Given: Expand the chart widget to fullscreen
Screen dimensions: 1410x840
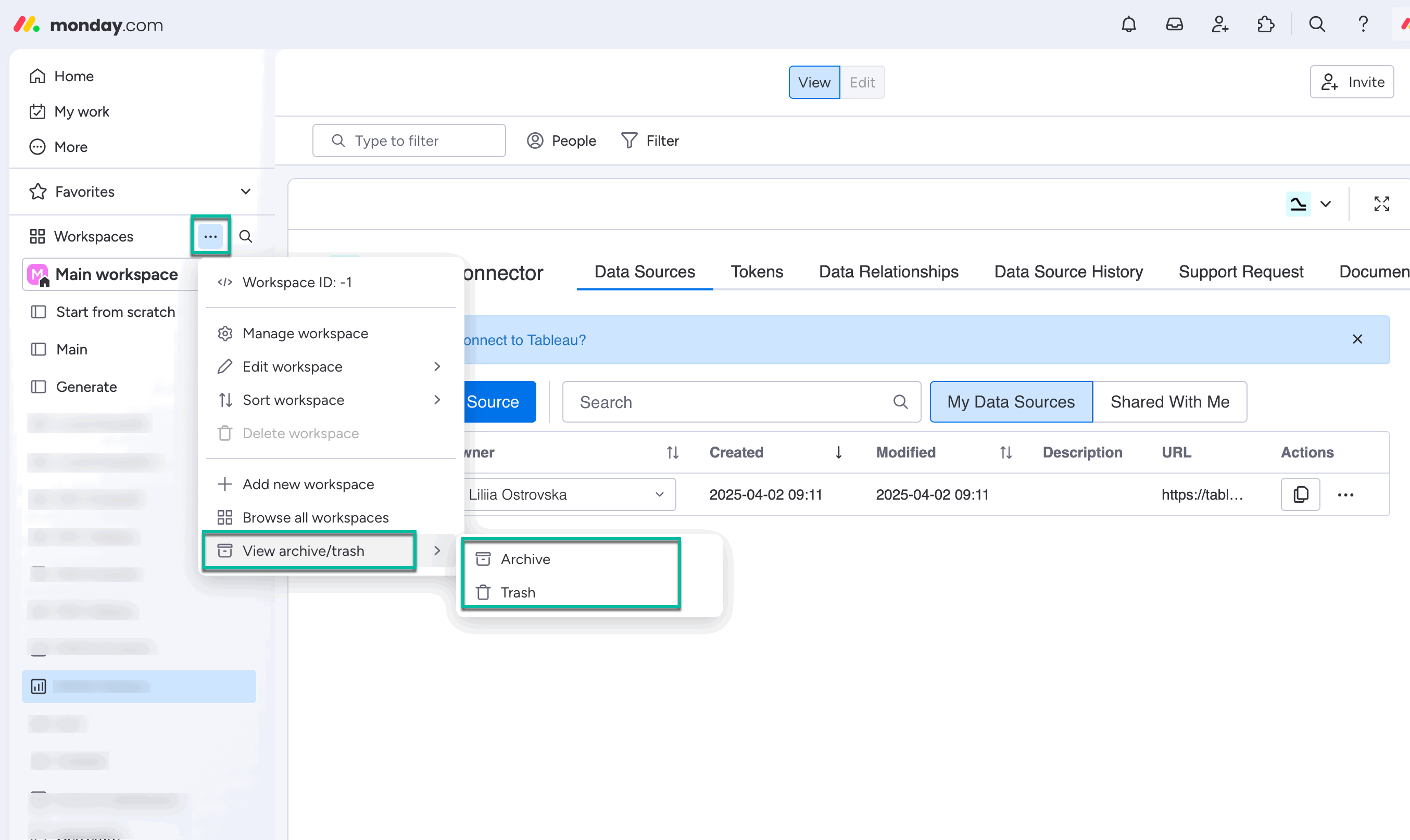Looking at the screenshot, I should coord(1382,204).
